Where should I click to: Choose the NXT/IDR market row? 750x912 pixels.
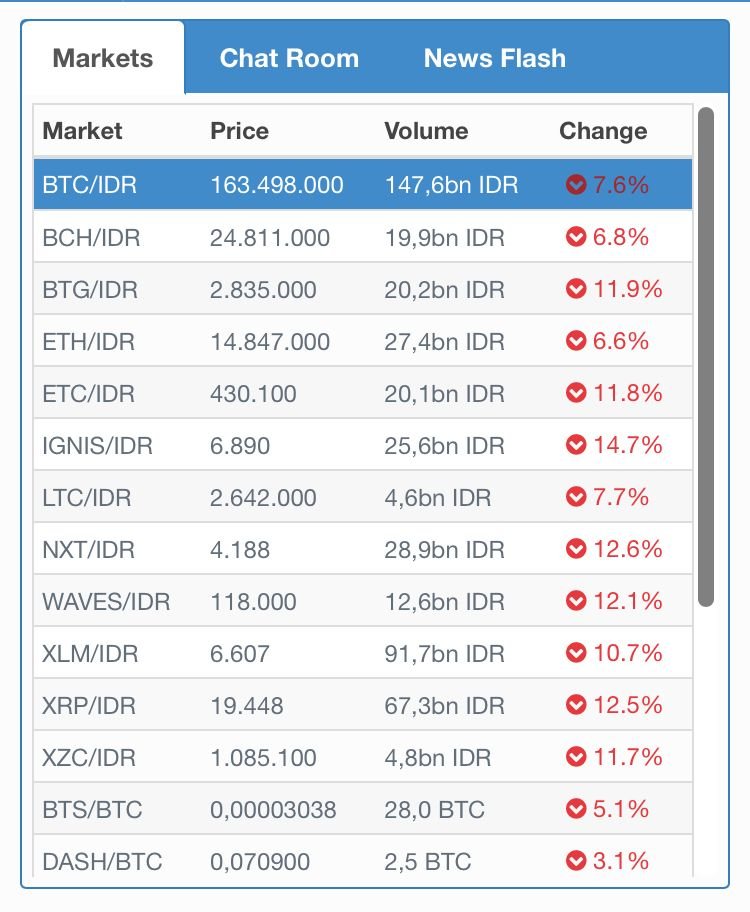(363, 549)
